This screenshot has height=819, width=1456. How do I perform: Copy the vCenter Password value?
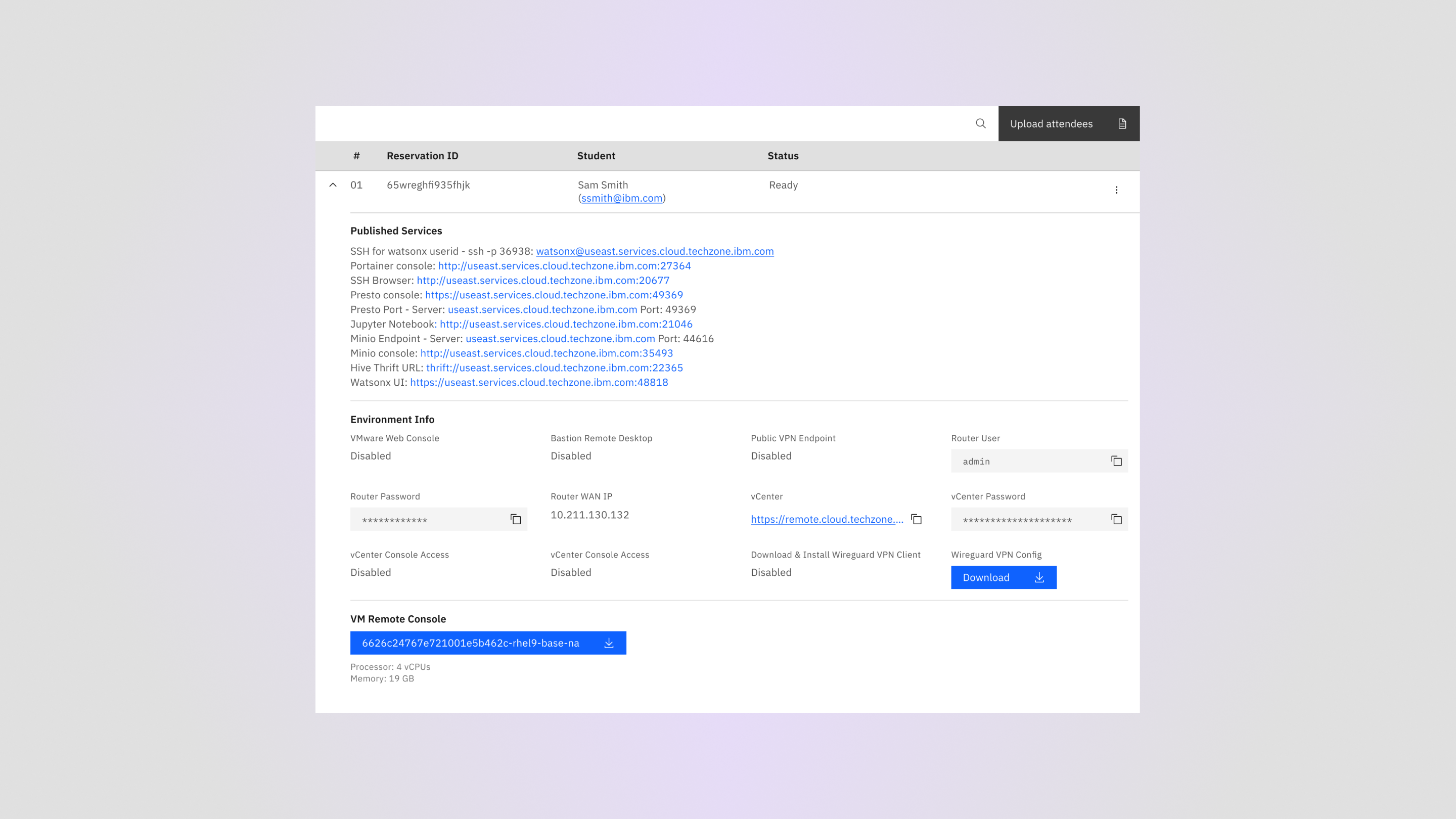(x=1116, y=519)
